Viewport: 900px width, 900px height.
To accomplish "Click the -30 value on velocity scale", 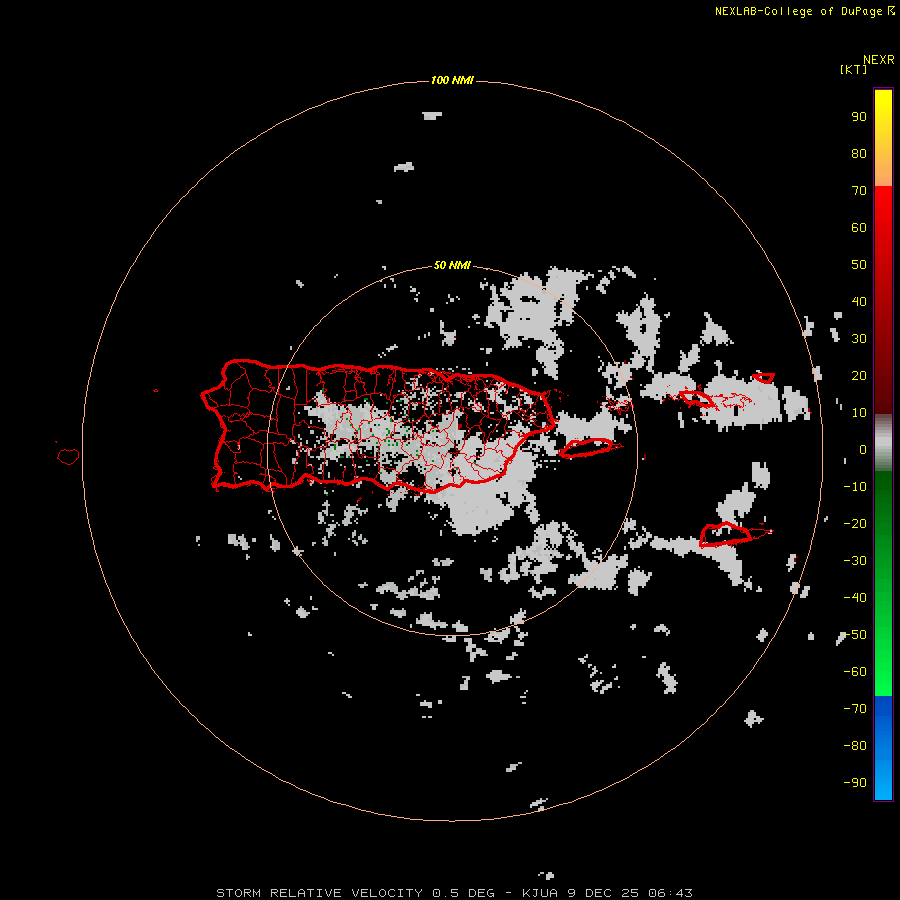I will click(855, 561).
